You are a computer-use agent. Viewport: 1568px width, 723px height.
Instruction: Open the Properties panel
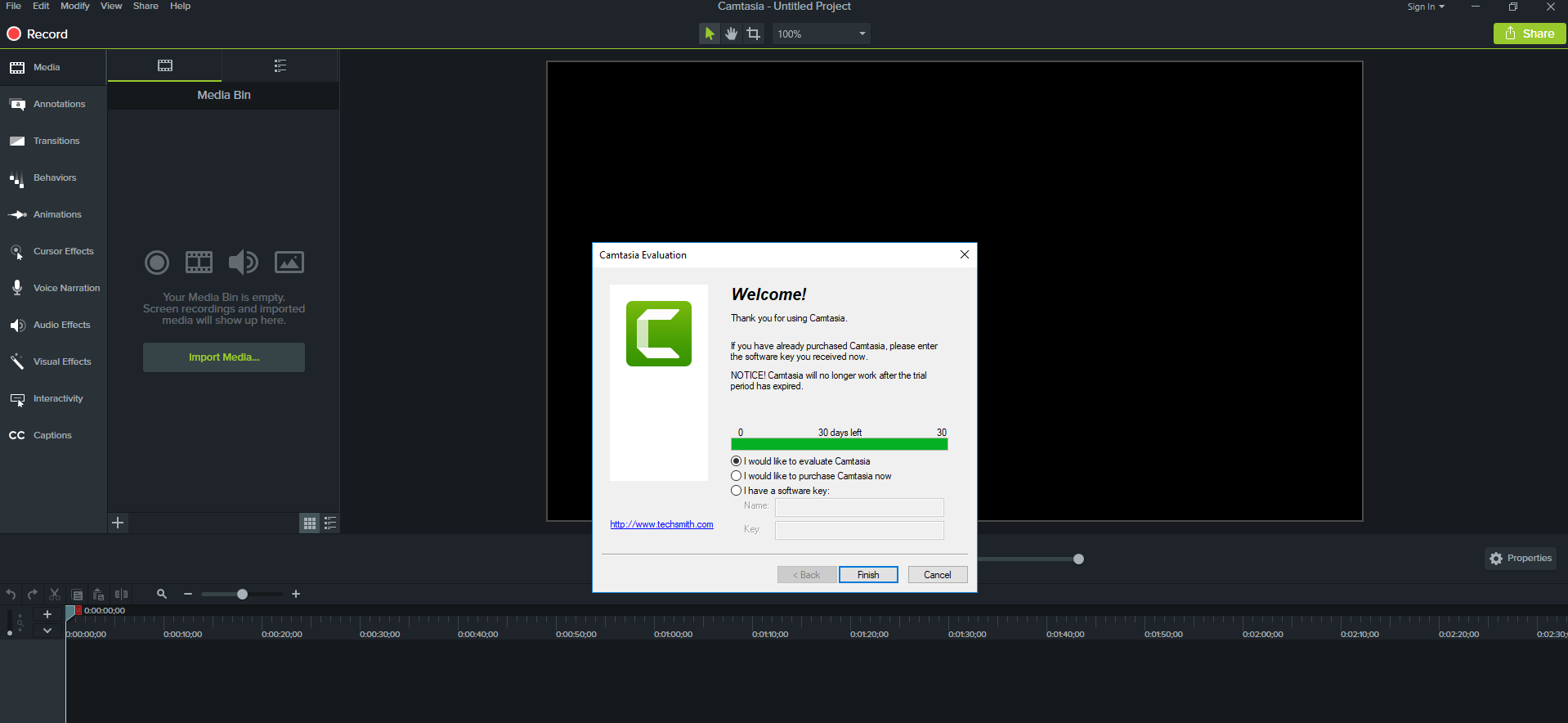point(1521,559)
